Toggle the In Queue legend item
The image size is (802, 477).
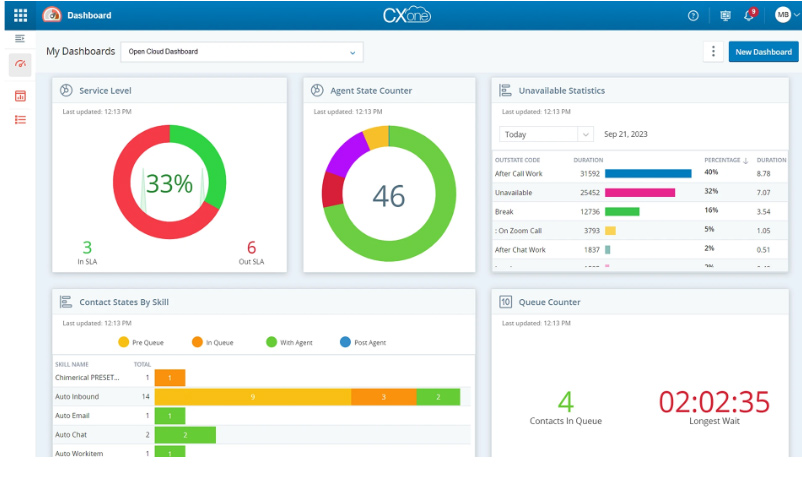coord(213,342)
